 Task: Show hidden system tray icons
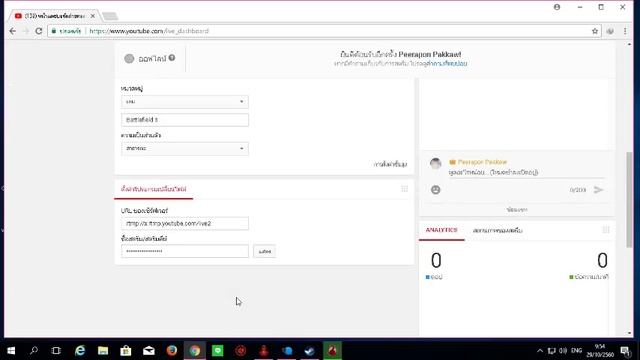(540, 351)
